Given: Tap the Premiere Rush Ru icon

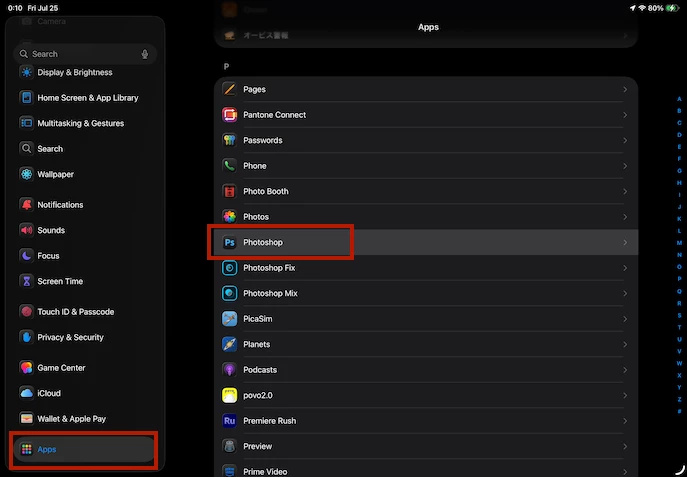Looking at the screenshot, I should pyautogui.click(x=230, y=420).
